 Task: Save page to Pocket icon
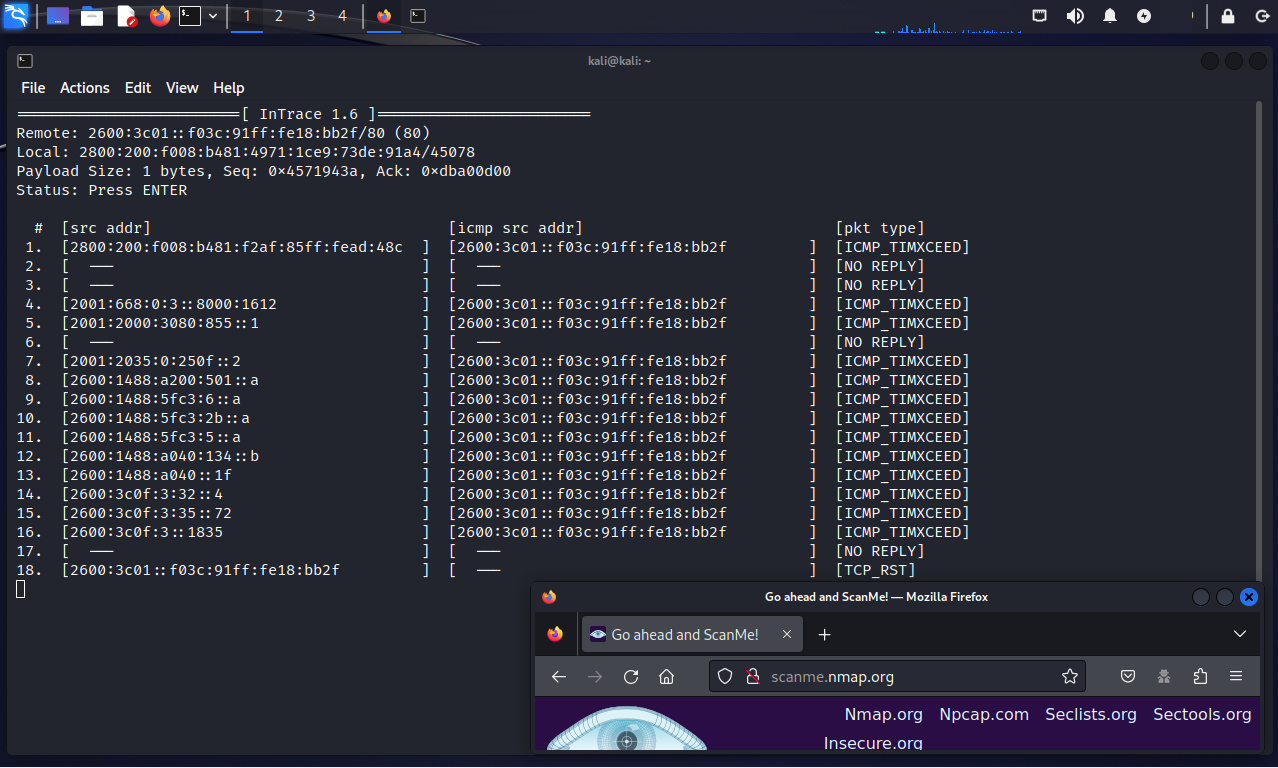(1128, 677)
